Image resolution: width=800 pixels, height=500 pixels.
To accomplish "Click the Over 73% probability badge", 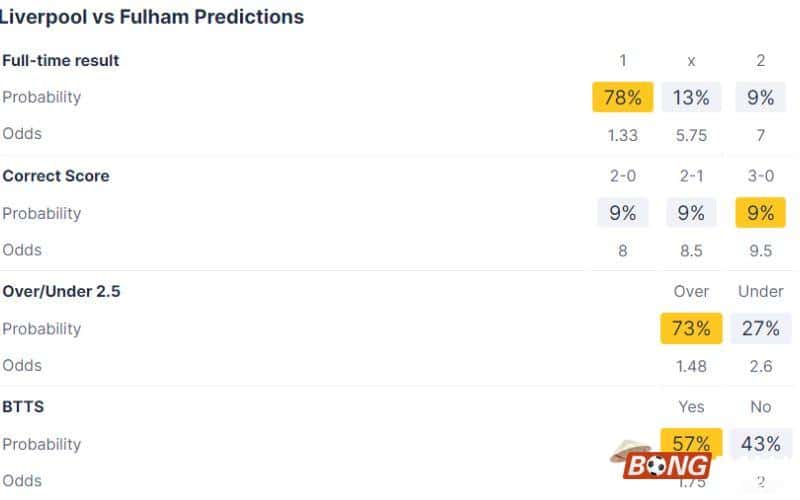I will point(691,329).
